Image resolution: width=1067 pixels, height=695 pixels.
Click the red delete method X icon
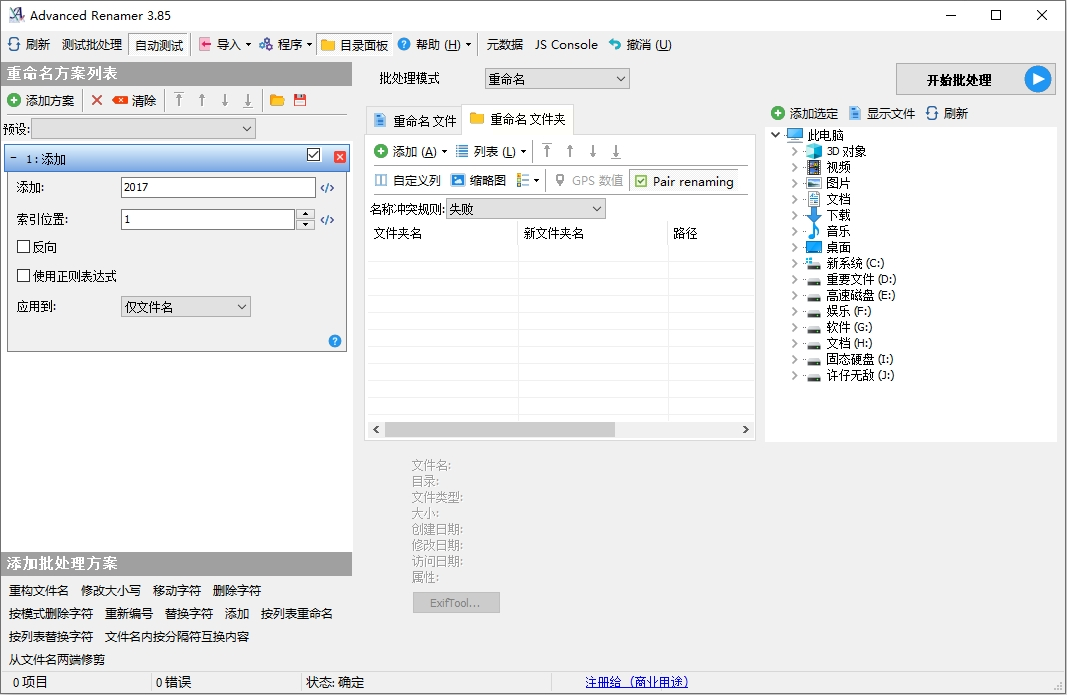(97, 100)
